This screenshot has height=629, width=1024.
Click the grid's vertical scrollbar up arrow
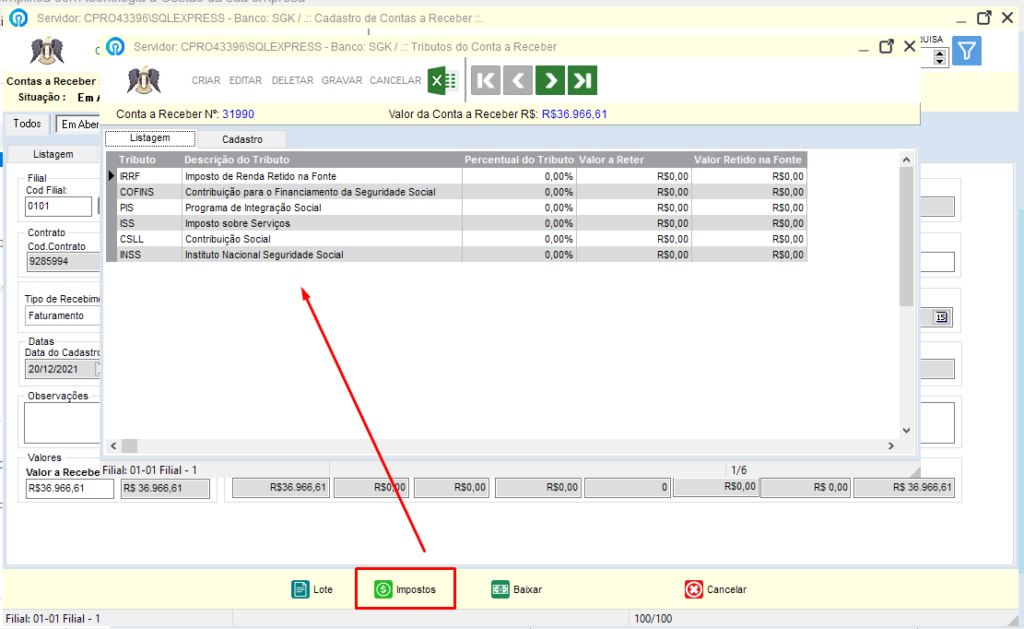pos(906,159)
